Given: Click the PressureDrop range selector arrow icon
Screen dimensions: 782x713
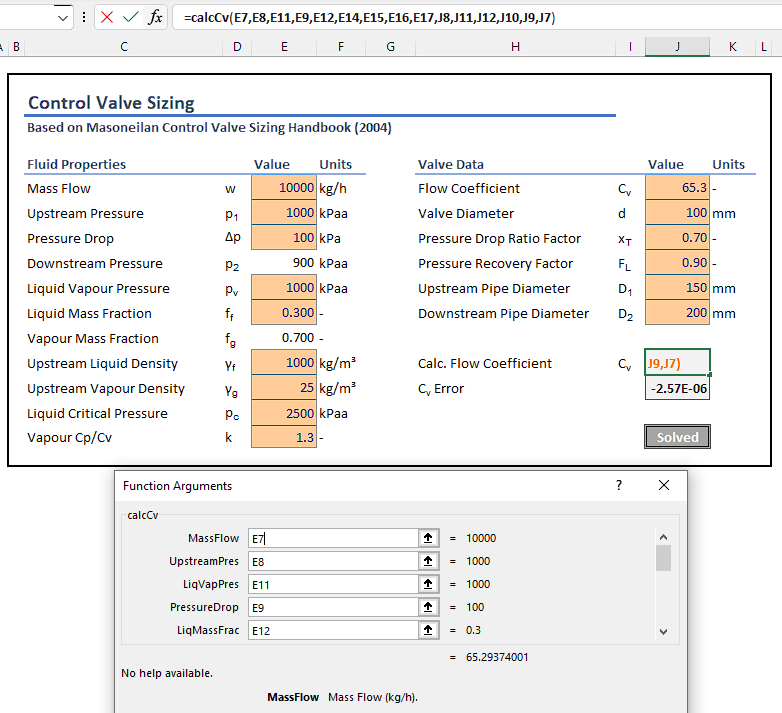Looking at the screenshot, I should click(429, 607).
